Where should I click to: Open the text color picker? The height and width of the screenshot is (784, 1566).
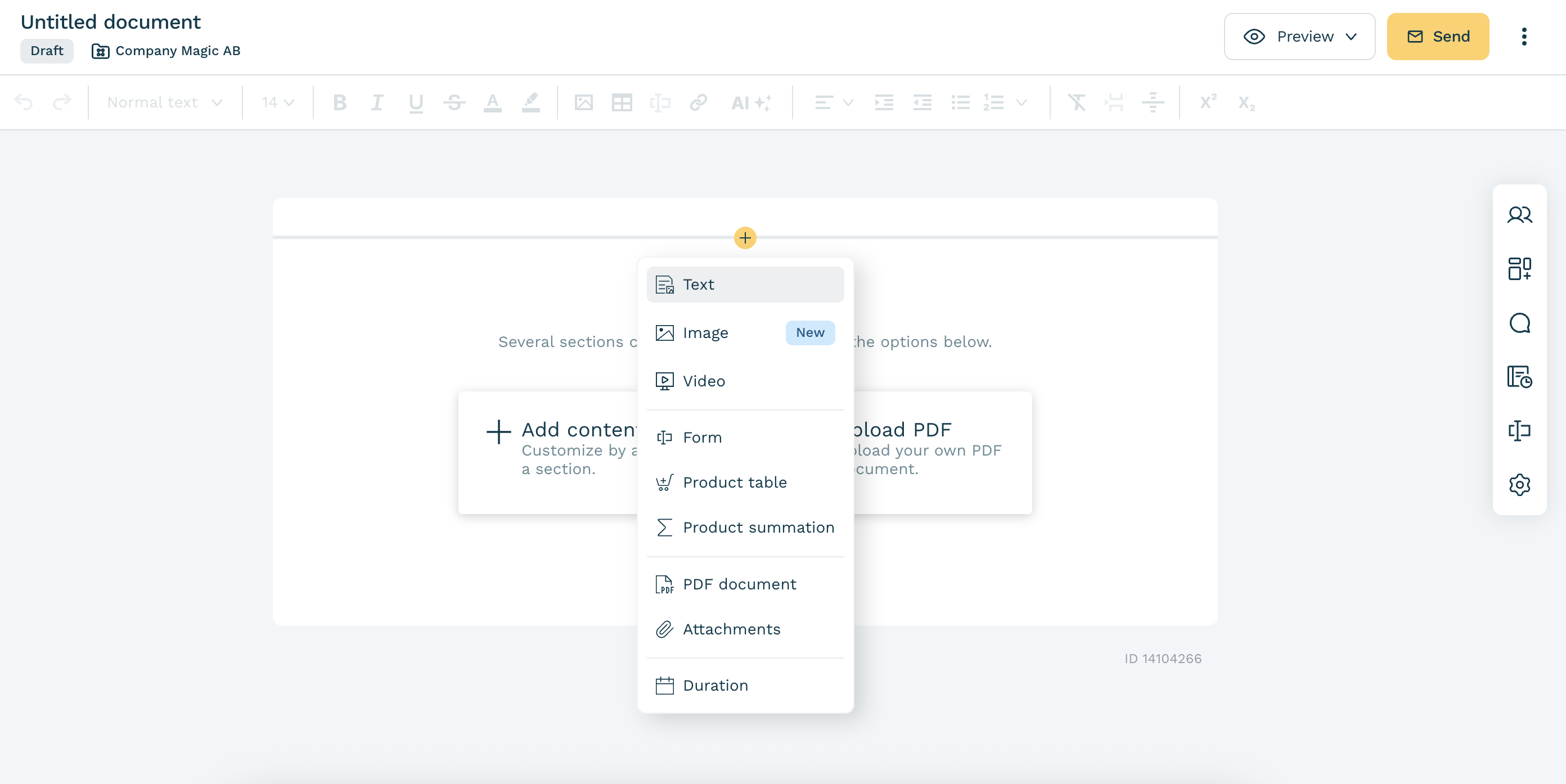(492, 102)
